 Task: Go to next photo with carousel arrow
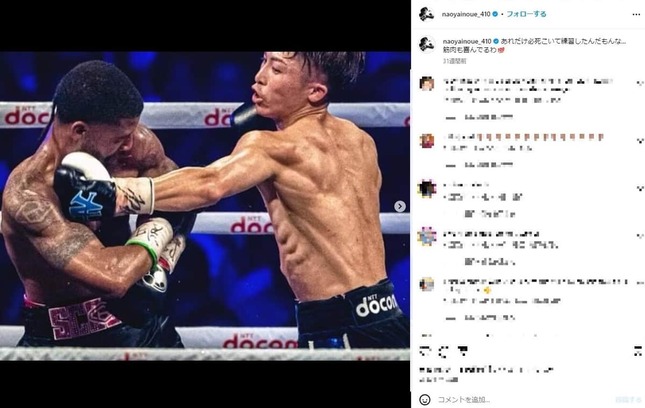pos(400,206)
